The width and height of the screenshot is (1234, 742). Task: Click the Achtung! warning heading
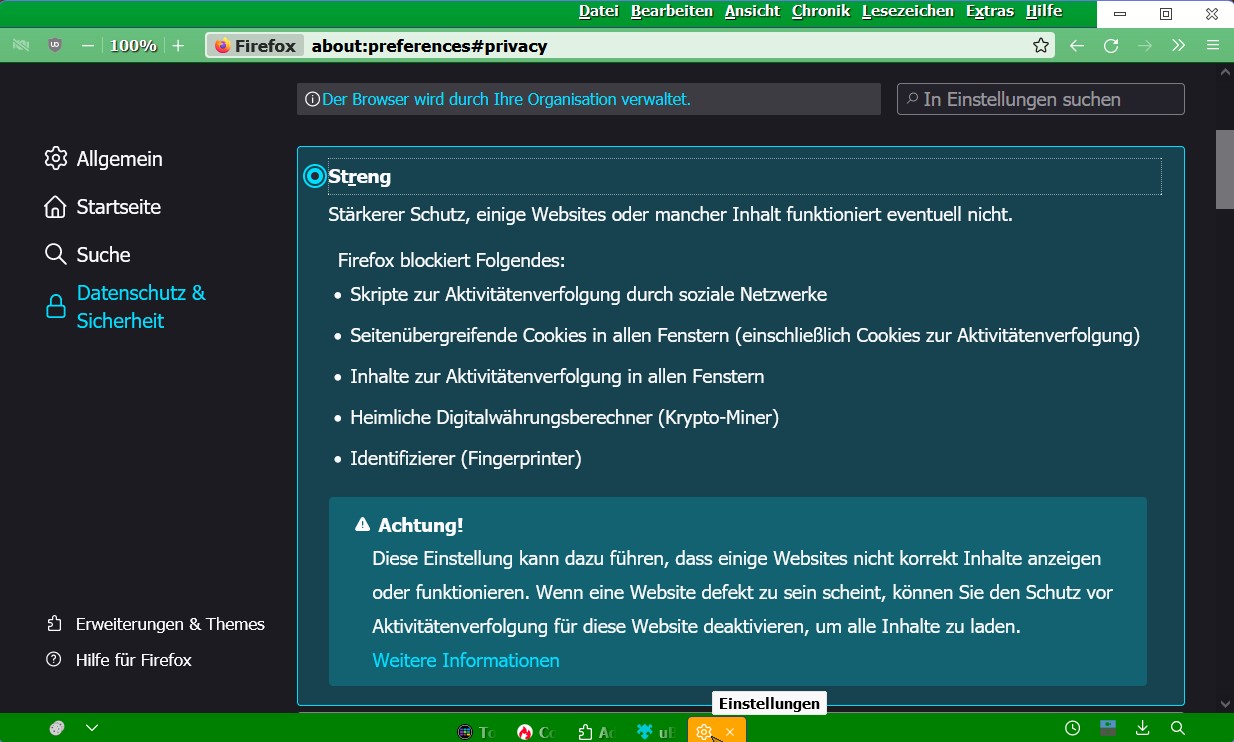click(x=420, y=525)
